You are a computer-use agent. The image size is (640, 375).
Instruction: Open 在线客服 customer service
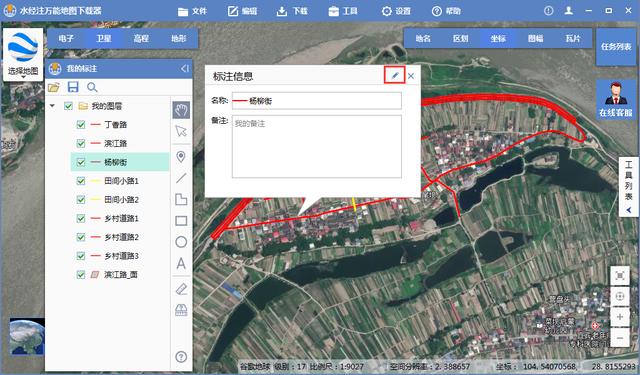click(616, 100)
